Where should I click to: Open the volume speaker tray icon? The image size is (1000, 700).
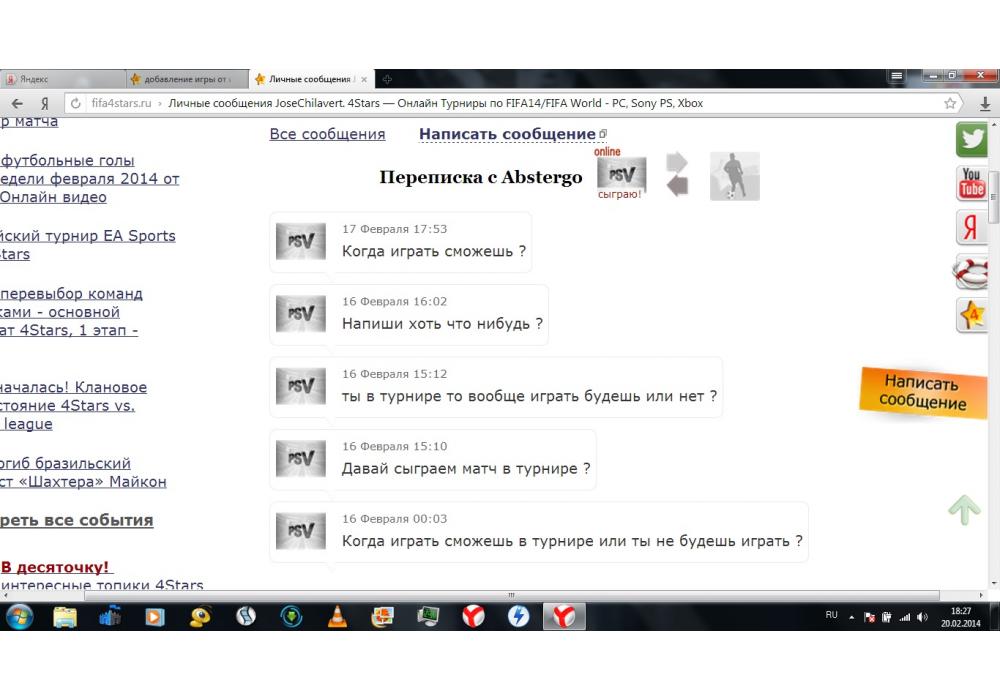(x=922, y=616)
